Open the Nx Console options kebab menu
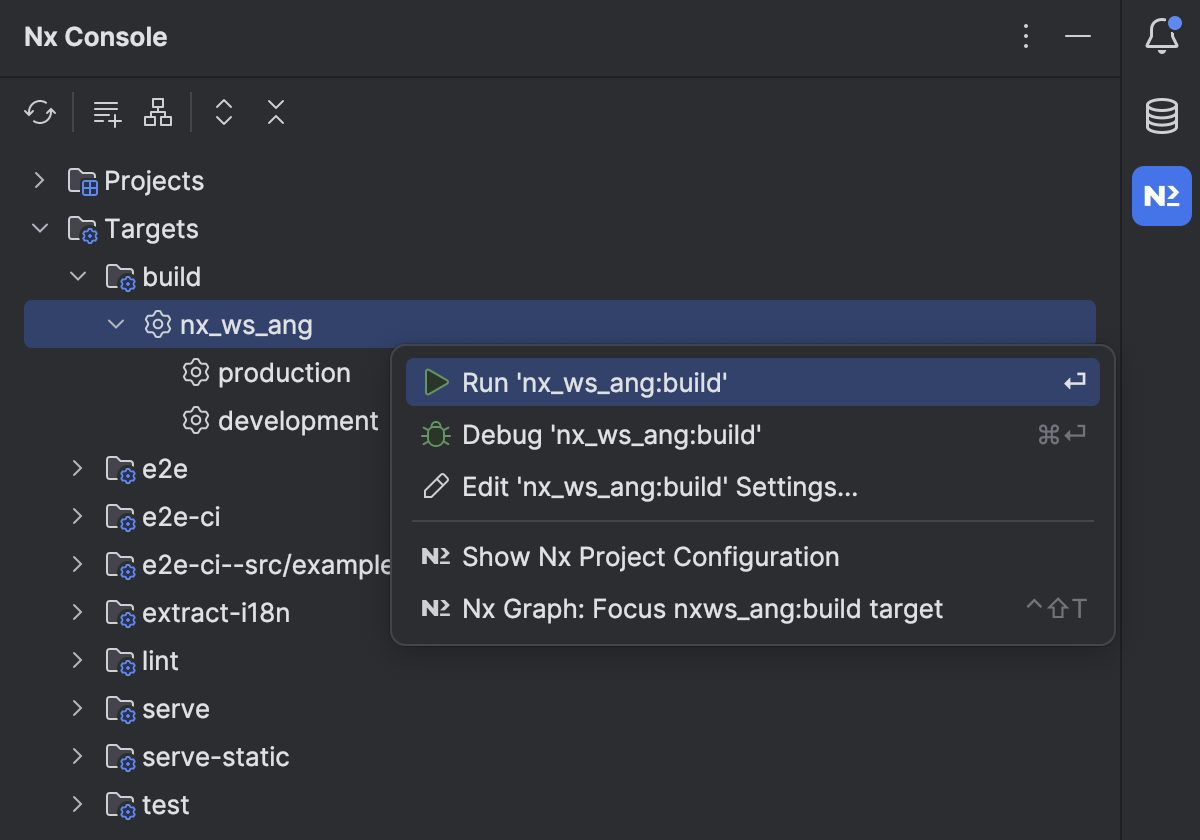1200x840 pixels. coord(1026,36)
